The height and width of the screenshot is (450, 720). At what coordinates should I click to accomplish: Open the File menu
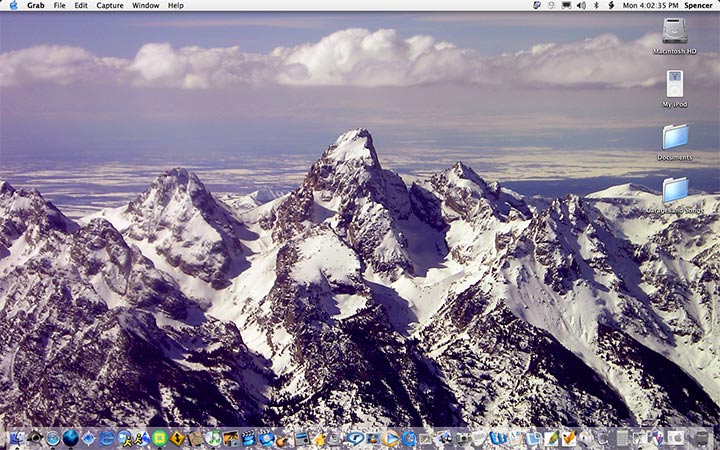click(59, 6)
